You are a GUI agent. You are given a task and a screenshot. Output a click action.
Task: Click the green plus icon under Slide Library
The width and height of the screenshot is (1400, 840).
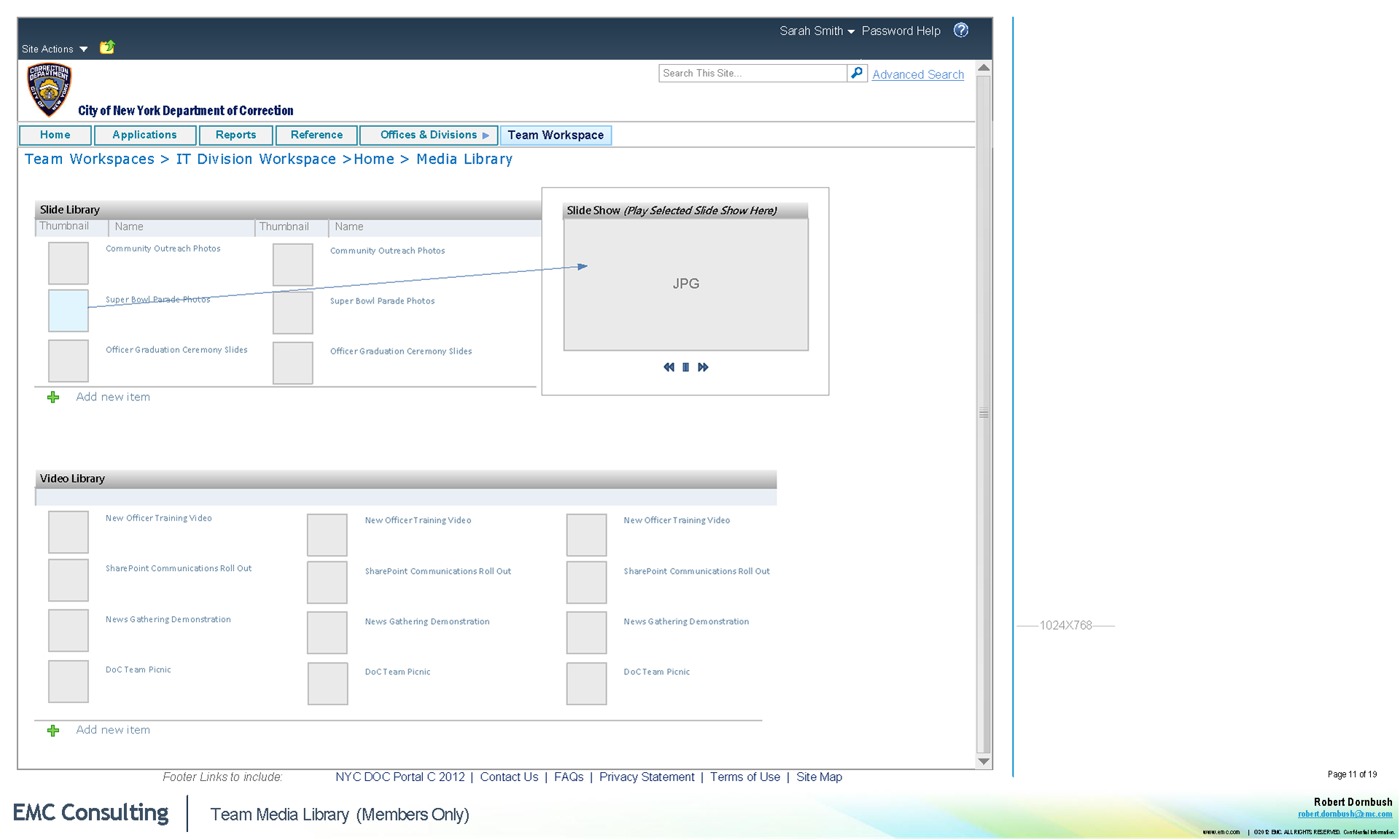click(x=53, y=397)
